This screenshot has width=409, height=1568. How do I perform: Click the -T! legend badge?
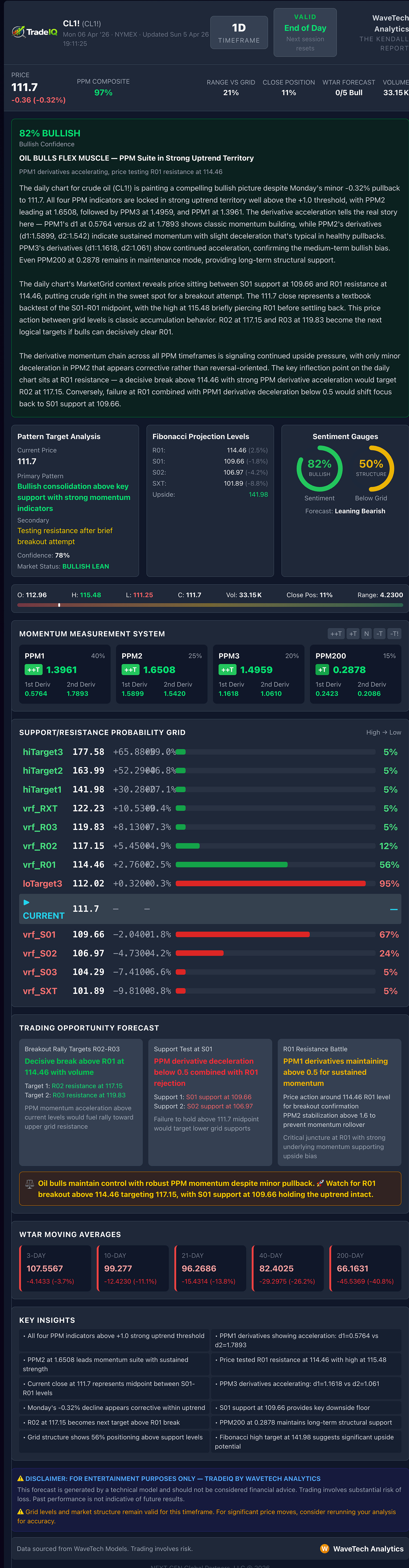point(394,634)
